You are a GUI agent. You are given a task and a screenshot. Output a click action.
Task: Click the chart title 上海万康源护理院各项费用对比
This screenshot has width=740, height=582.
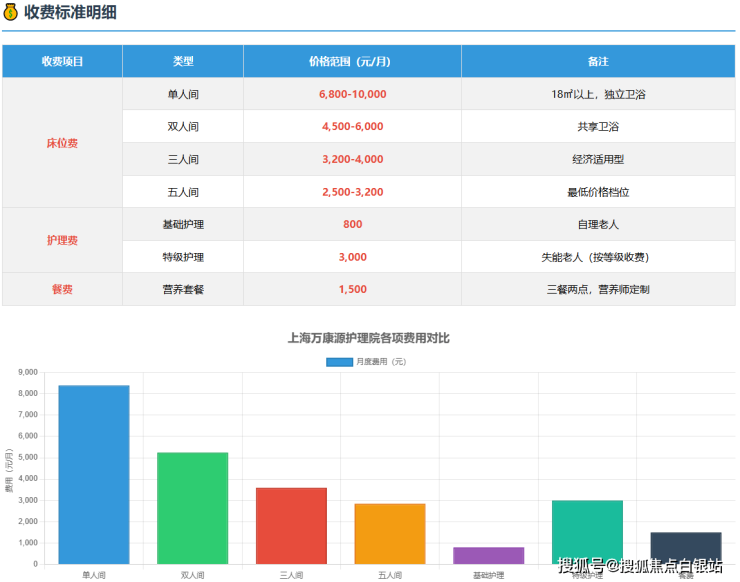pos(368,338)
